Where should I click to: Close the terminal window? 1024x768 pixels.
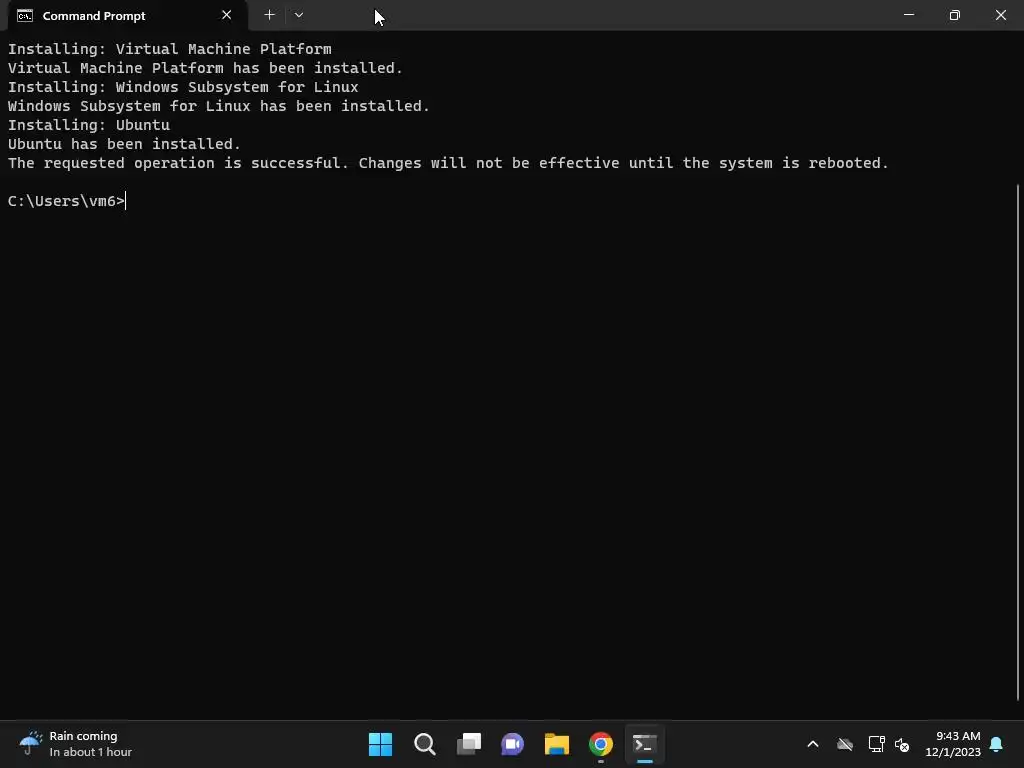1000,15
